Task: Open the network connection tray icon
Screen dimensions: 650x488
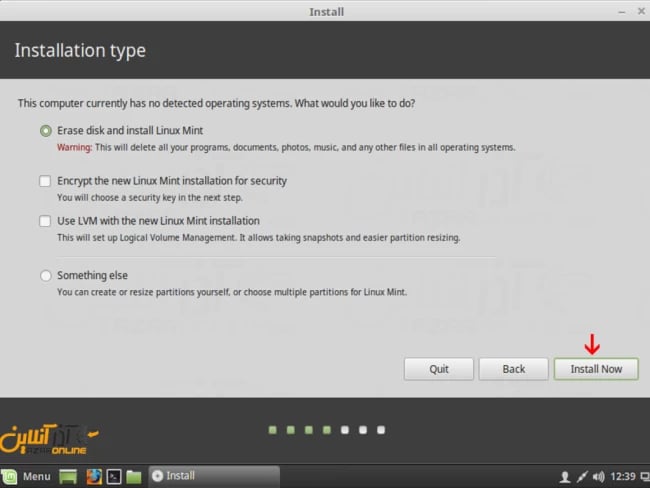Action: pyautogui.click(x=582, y=477)
